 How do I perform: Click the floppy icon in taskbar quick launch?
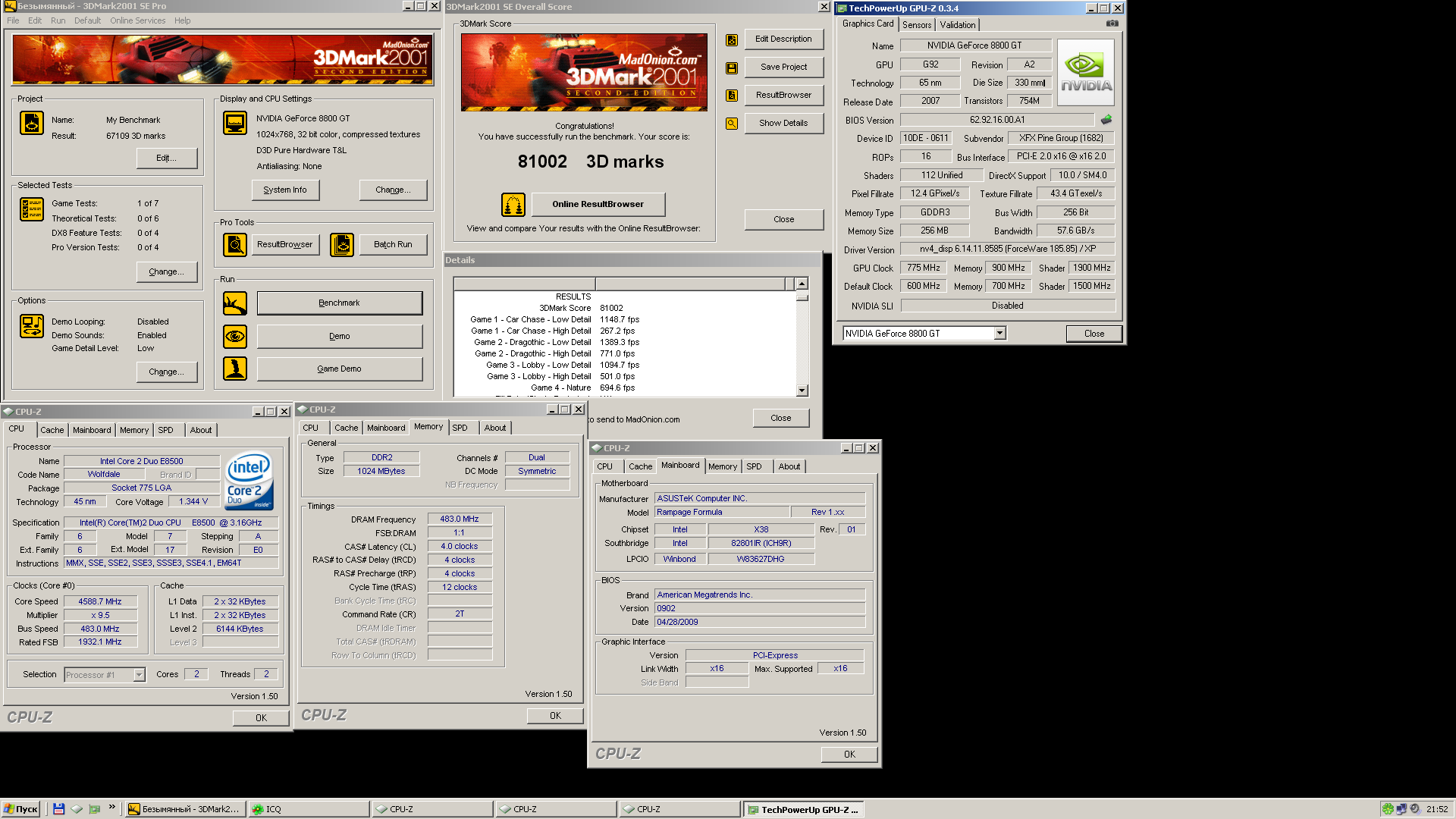click(59, 809)
